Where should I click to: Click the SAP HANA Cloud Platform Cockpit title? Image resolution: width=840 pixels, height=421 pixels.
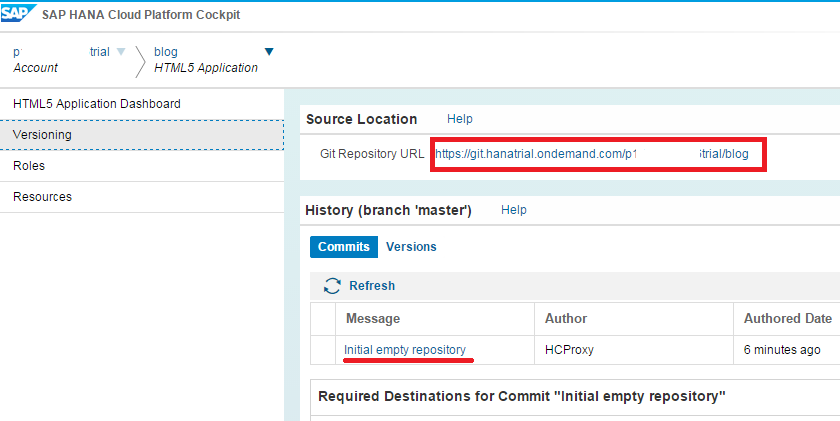click(141, 14)
